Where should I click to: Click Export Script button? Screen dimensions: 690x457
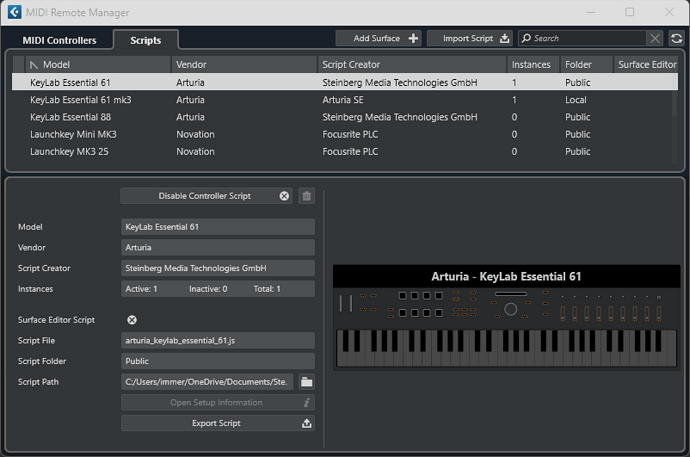(218, 423)
